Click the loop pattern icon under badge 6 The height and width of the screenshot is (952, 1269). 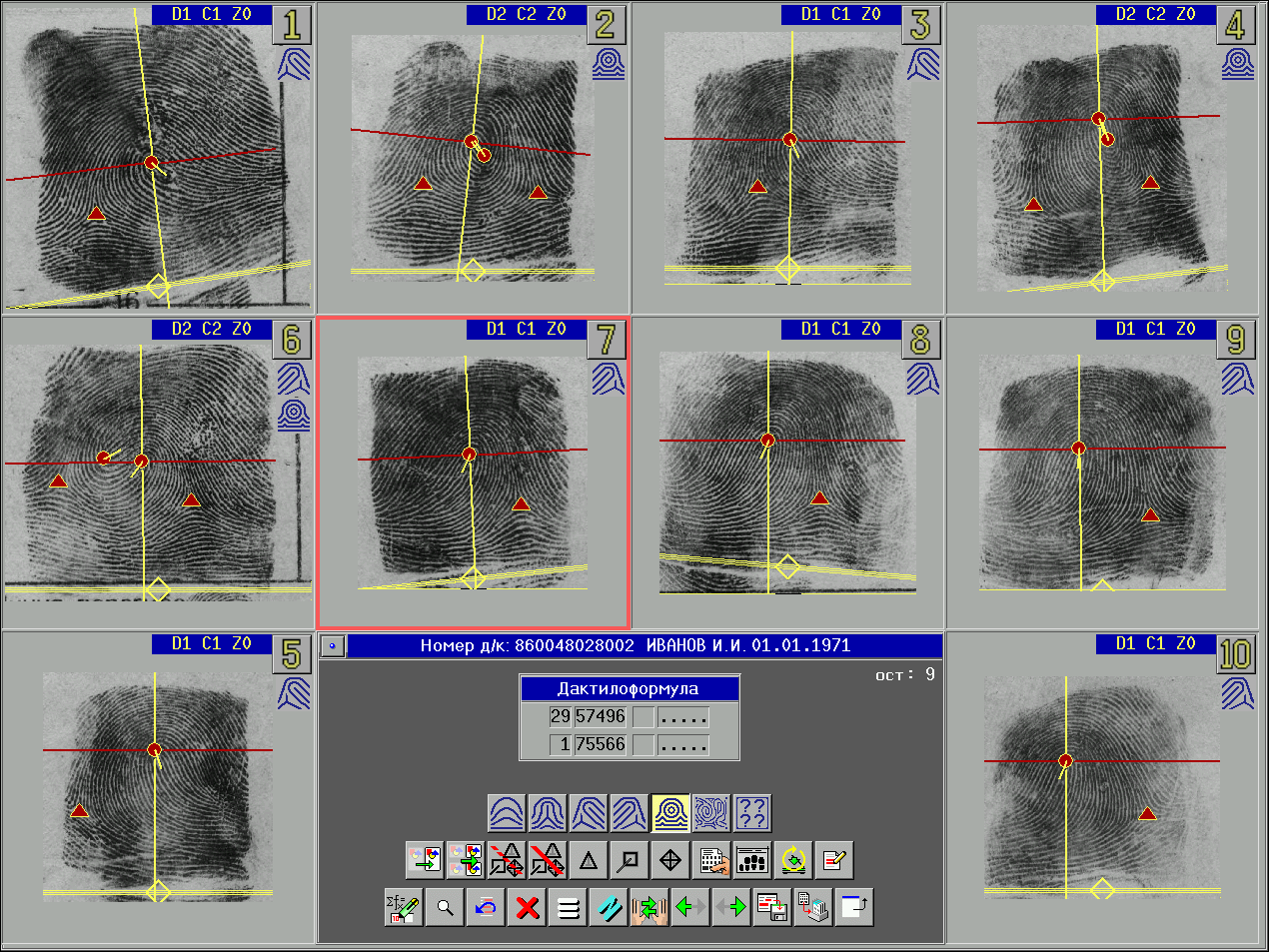click(294, 380)
